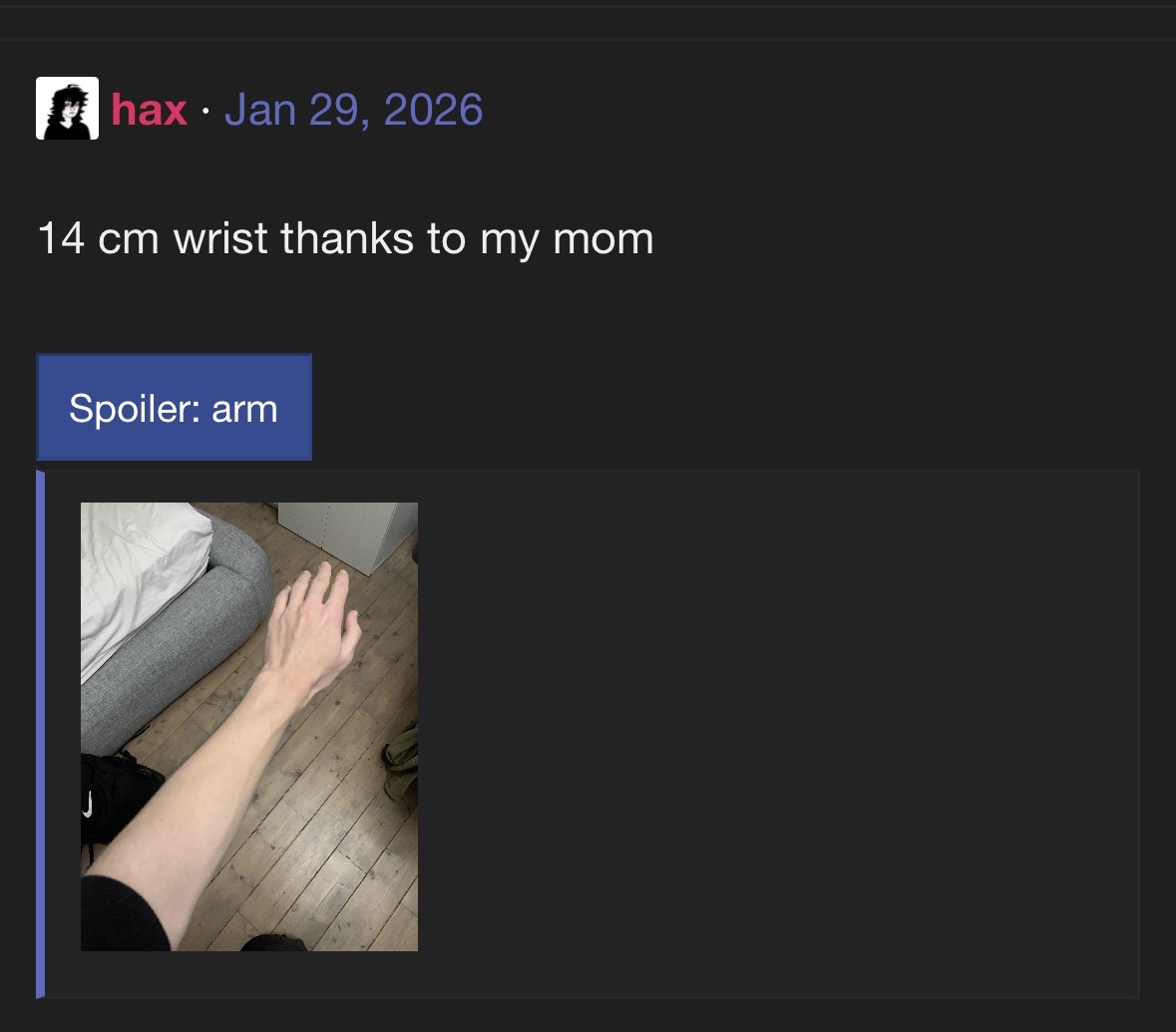
Task: Click the word 'mom' in the post
Action: (x=603, y=239)
